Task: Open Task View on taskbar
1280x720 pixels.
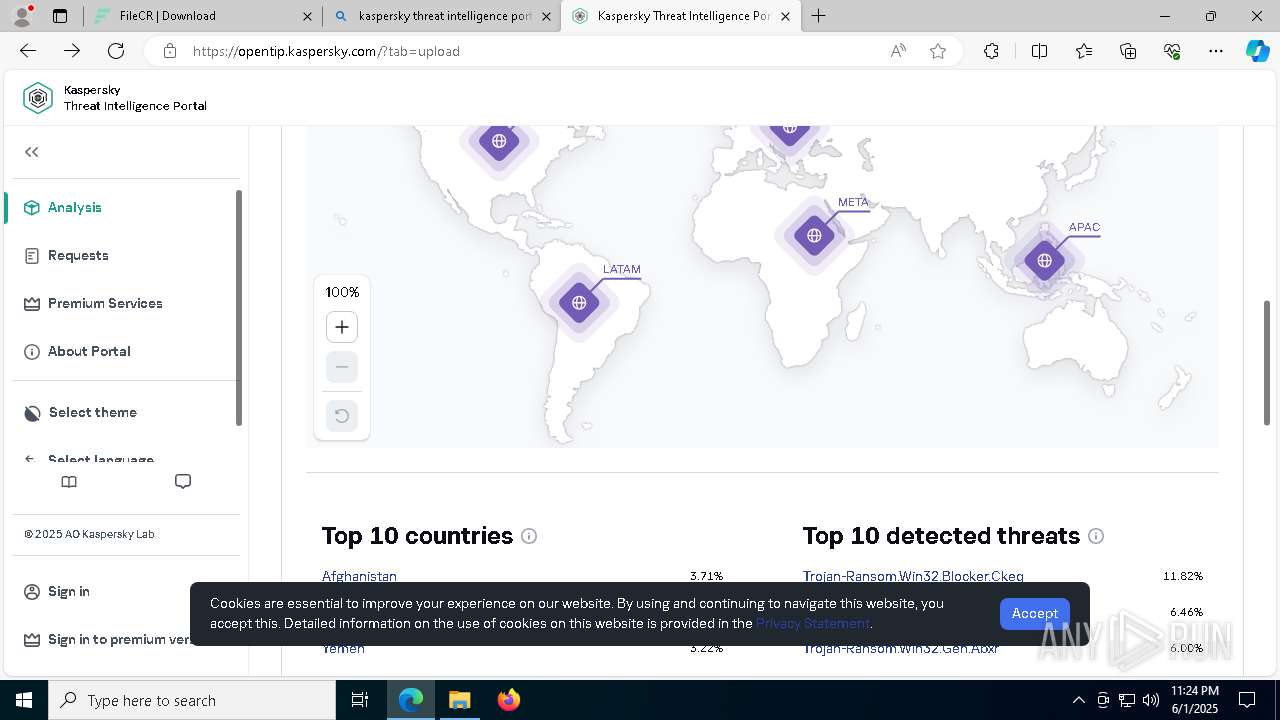Action: [x=361, y=700]
